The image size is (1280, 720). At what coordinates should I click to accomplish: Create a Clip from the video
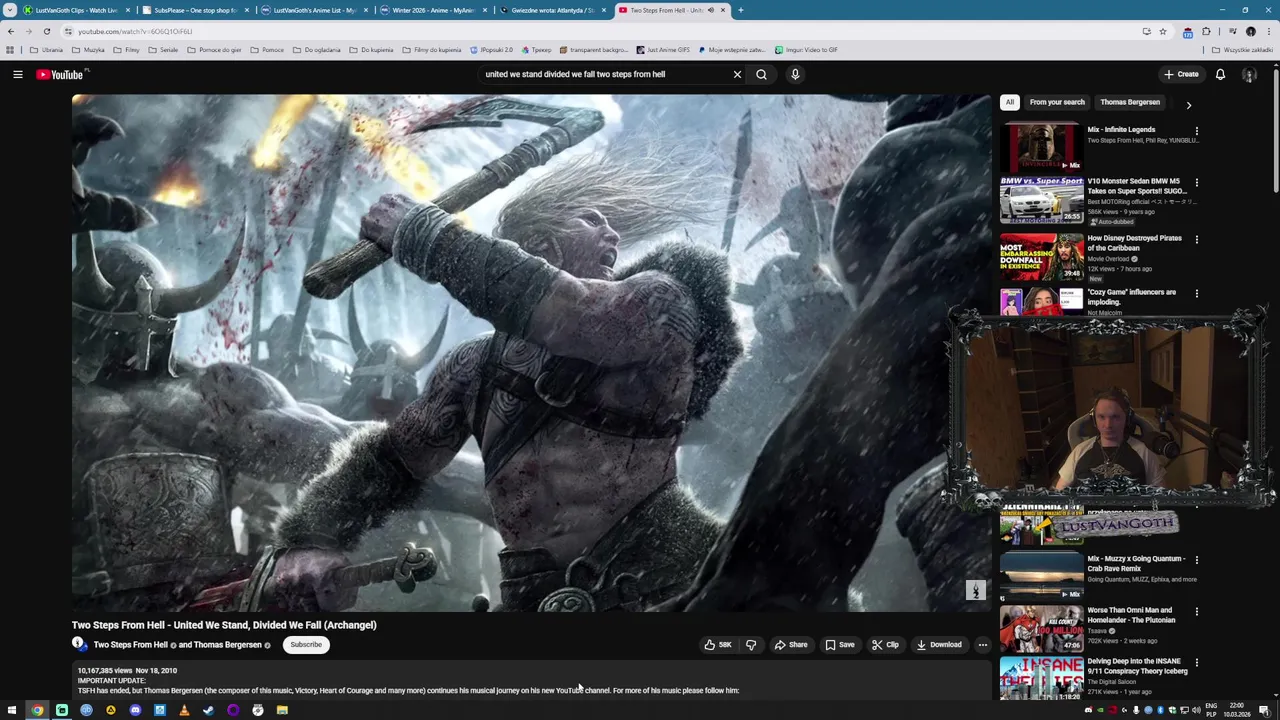pyautogui.click(x=885, y=645)
